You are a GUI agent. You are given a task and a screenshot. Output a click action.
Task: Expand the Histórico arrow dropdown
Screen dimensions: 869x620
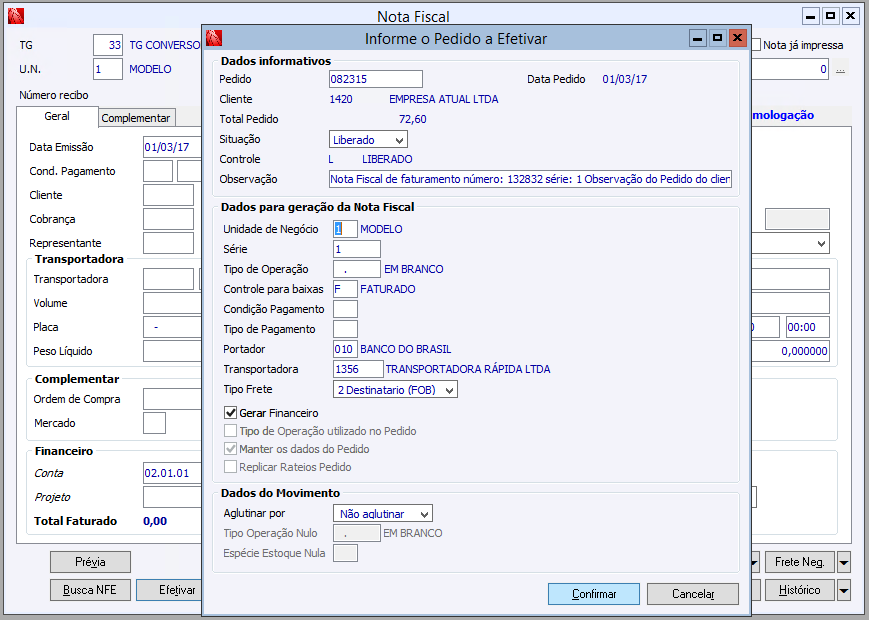844,591
